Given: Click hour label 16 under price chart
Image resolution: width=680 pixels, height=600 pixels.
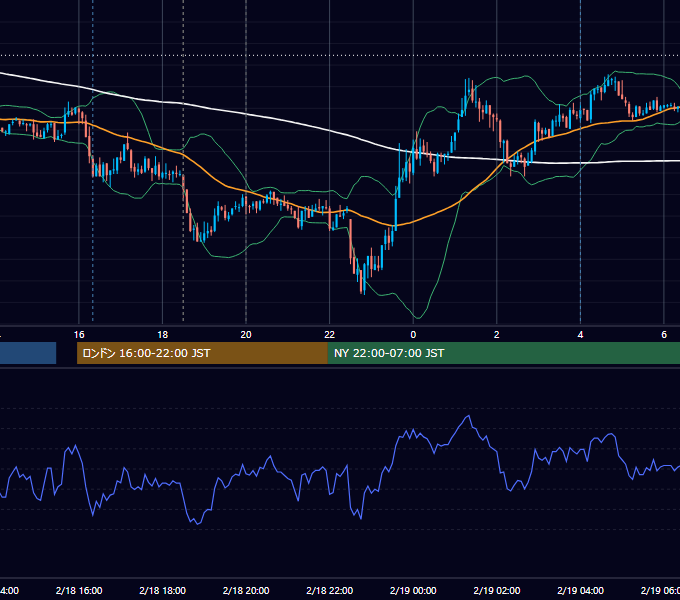Looking at the screenshot, I should (x=79, y=334).
